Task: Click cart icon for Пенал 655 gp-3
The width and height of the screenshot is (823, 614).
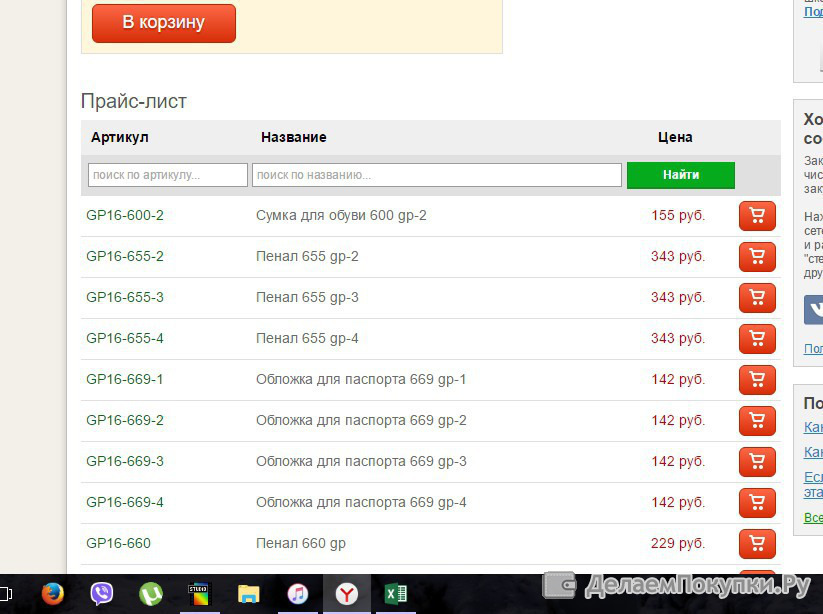Action: (757, 298)
